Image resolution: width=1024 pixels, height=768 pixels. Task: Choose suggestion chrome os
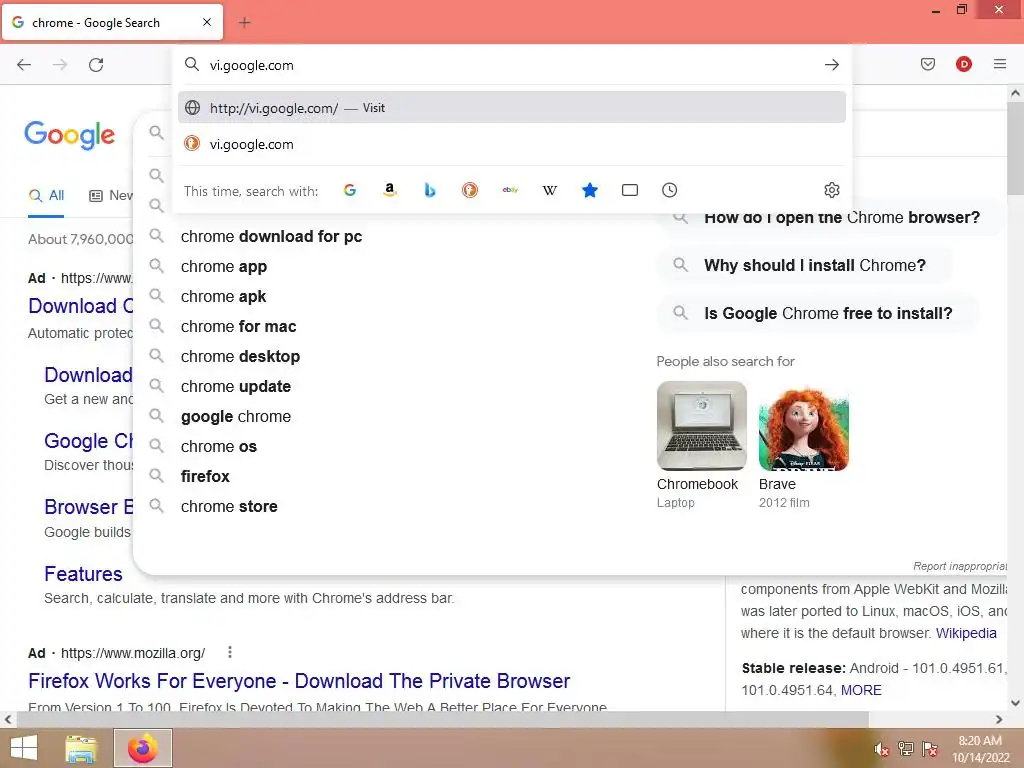(x=219, y=447)
